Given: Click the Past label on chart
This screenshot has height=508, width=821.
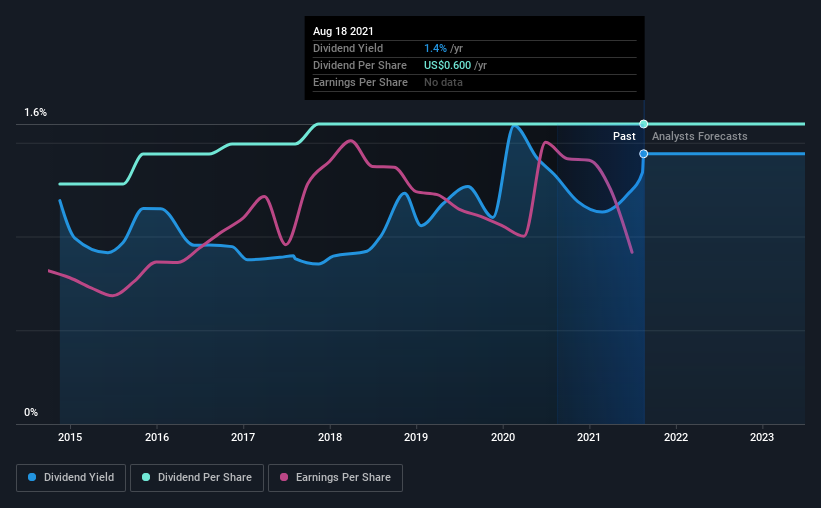Looking at the screenshot, I should pyautogui.click(x=624, y=136).
